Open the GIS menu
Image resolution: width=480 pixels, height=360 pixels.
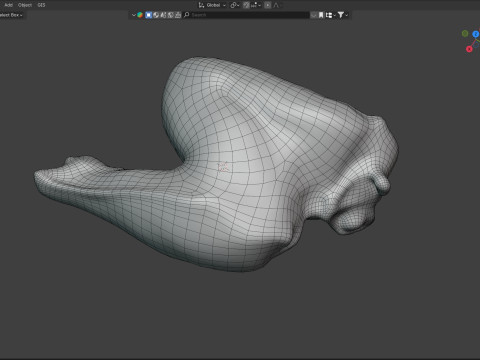tap(41, 5)
